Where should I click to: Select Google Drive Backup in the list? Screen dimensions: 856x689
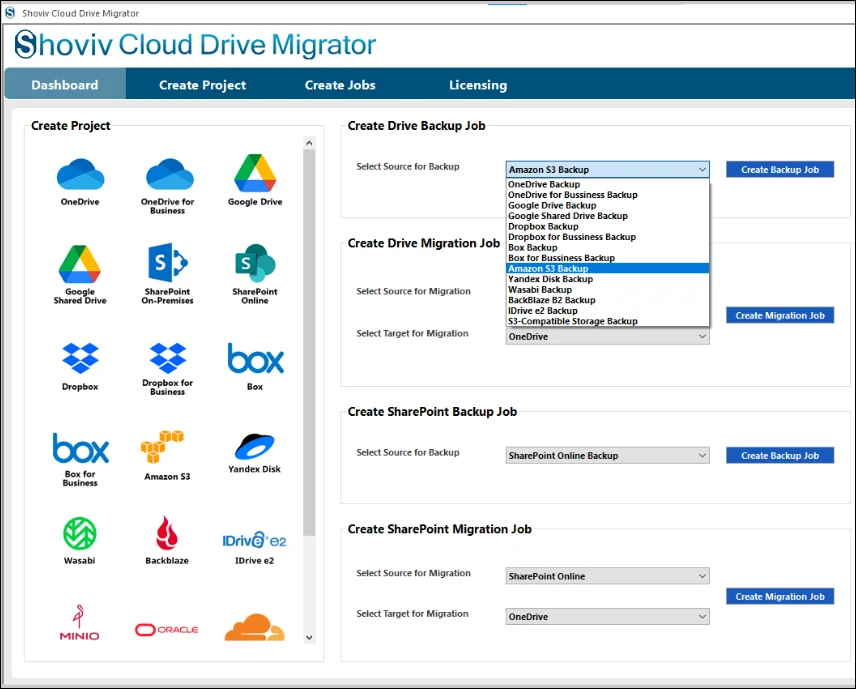point(608,205)
